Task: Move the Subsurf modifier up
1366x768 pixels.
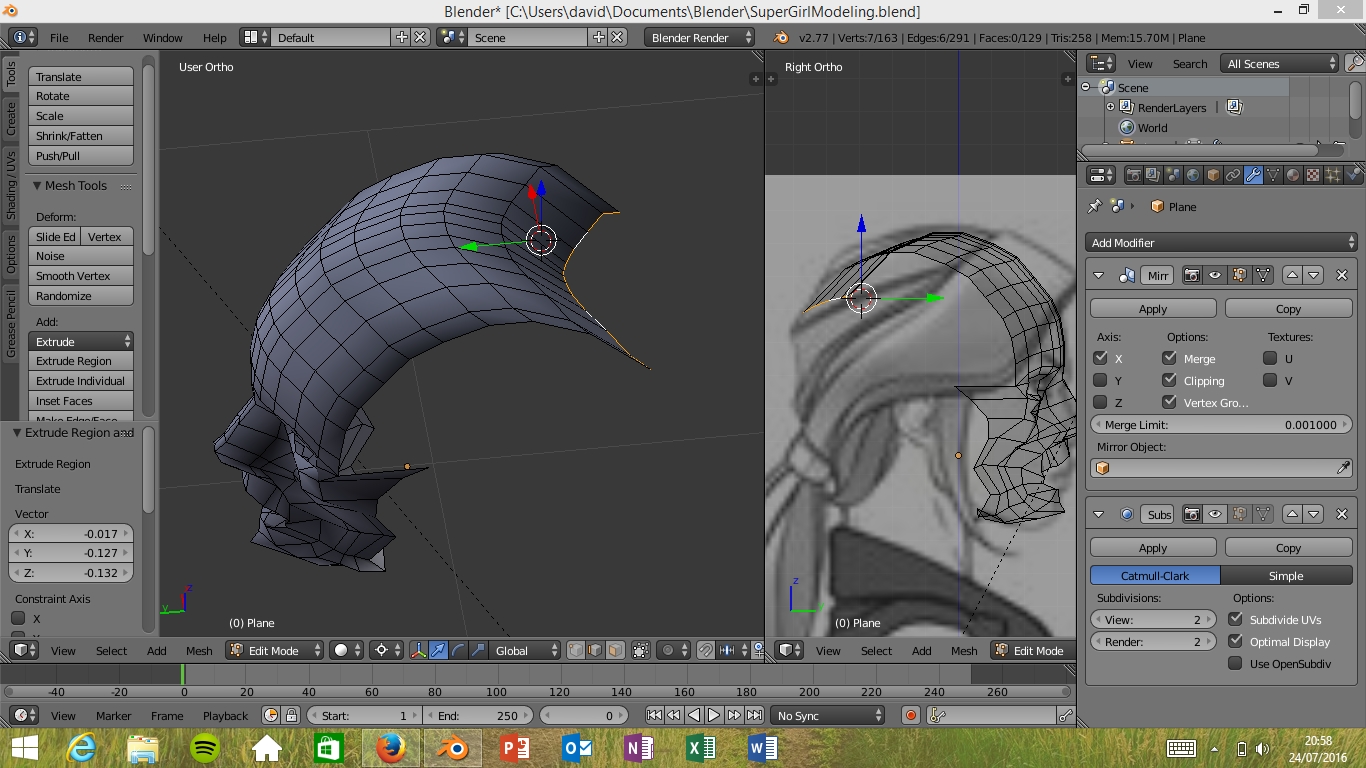Action: point(1293,514)
